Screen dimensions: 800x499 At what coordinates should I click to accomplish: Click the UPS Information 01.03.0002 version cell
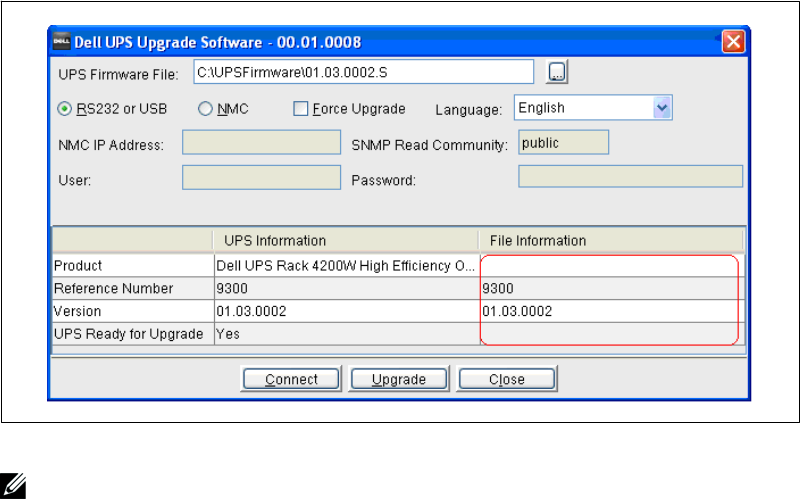(347, 311)
